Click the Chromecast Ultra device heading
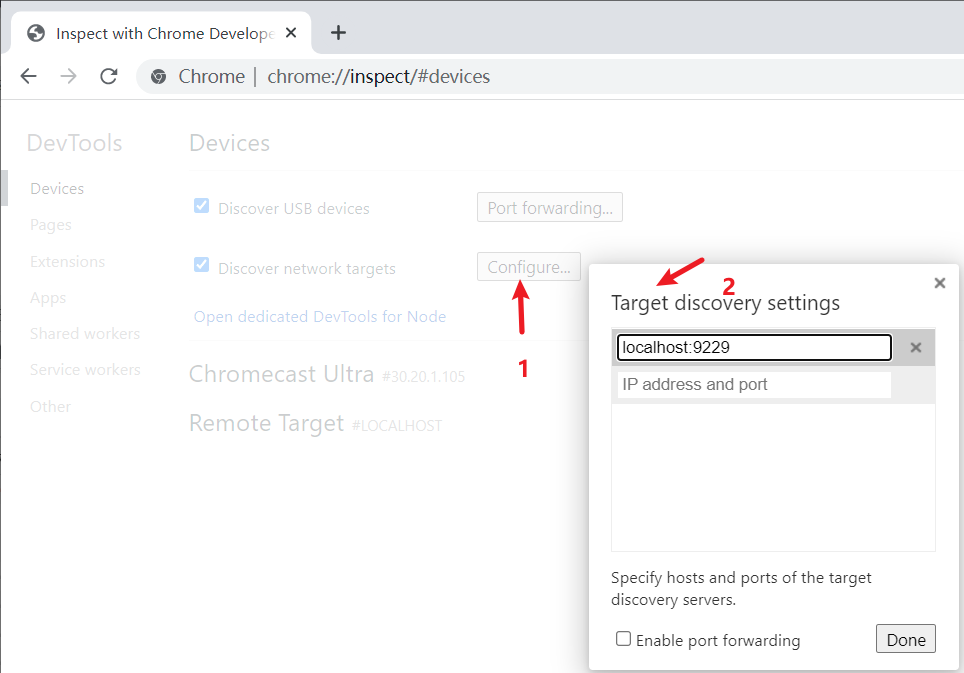This screenshot has width=964, height=673. (282, 374)
